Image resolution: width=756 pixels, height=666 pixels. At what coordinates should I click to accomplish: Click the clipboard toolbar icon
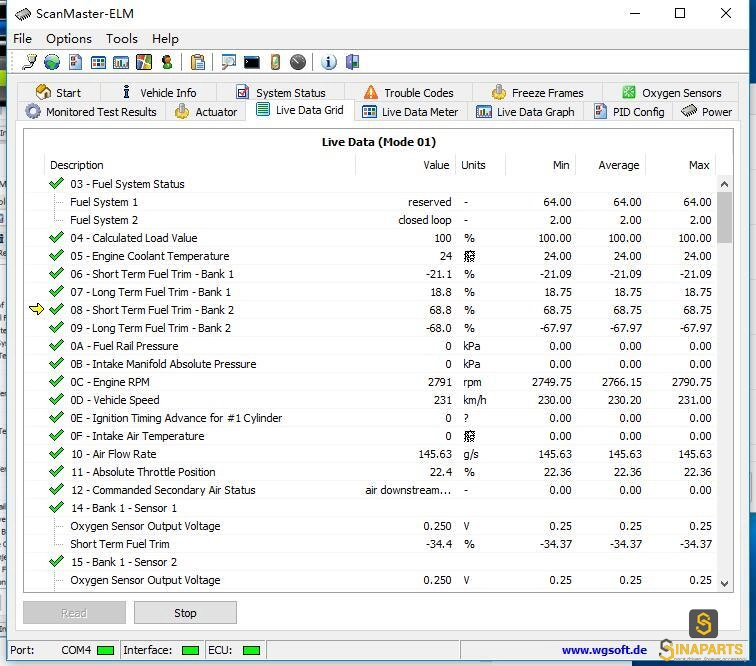198,62
